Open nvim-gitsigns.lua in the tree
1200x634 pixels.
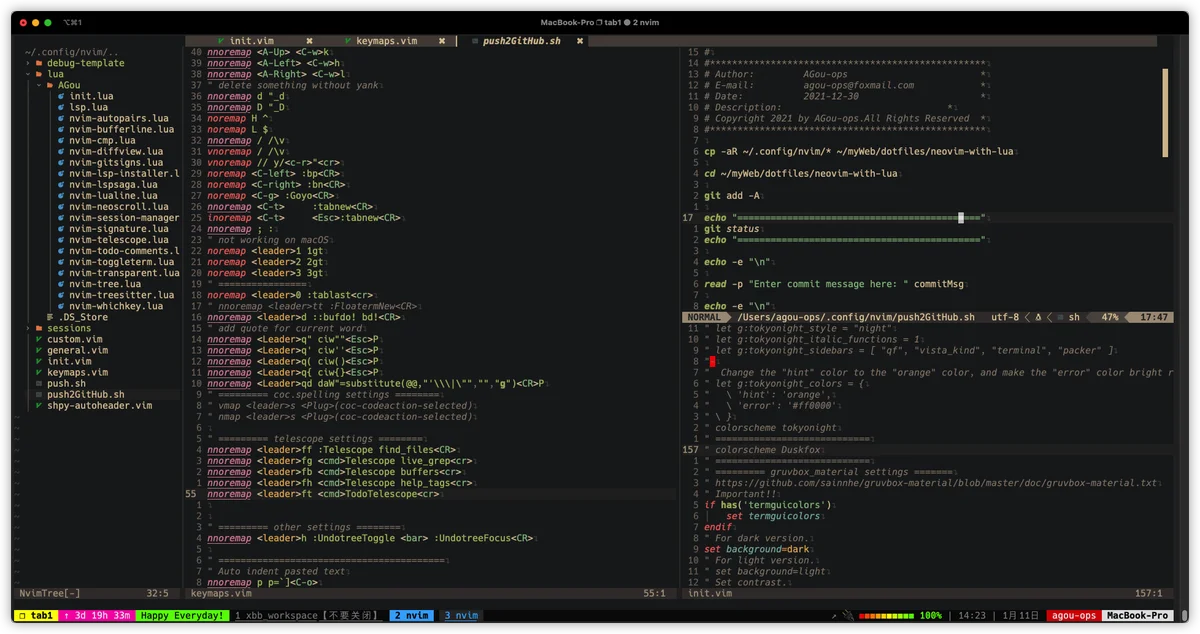tap(116, 163)
